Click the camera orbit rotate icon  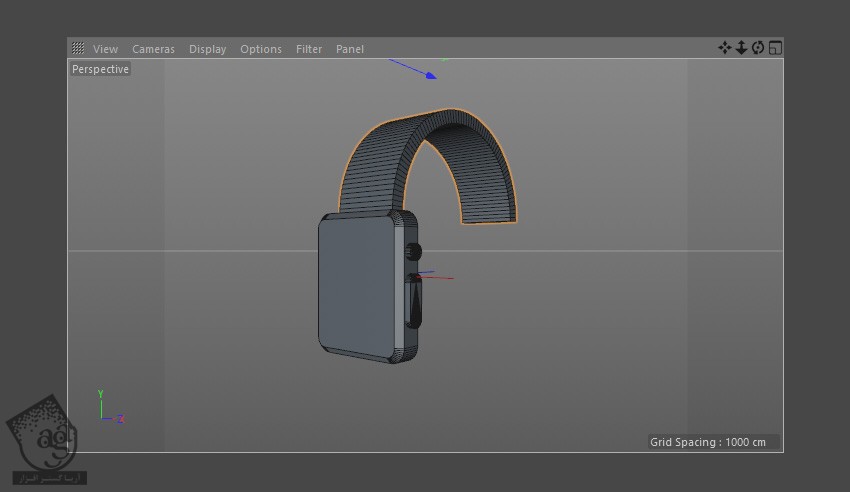tap(758, 48)
